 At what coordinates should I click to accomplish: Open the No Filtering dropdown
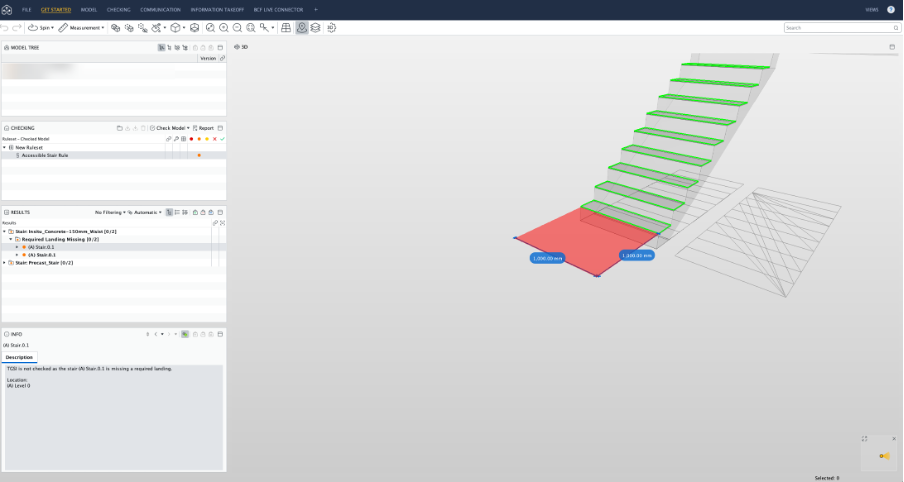110,212
